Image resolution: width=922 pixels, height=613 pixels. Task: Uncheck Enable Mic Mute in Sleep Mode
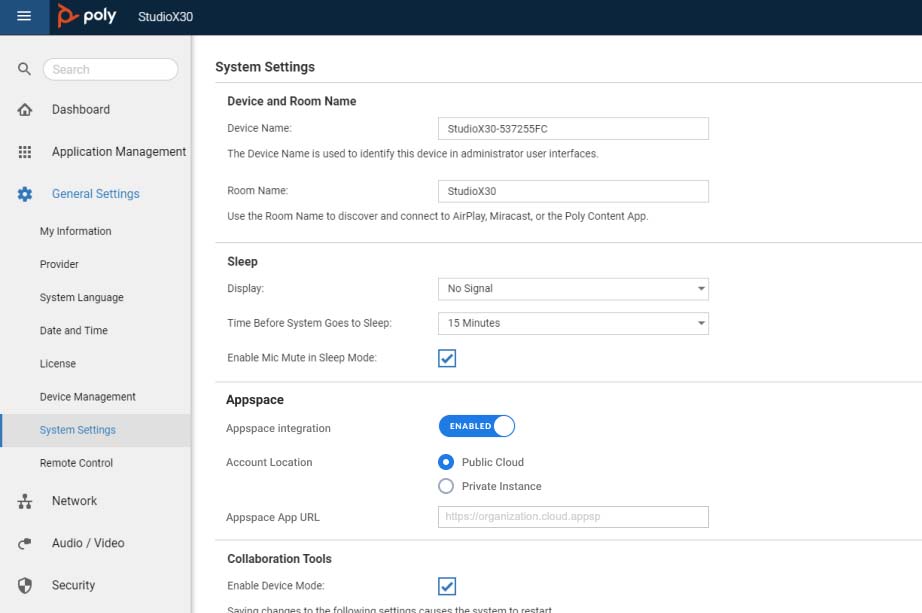(x=447, y=358)
